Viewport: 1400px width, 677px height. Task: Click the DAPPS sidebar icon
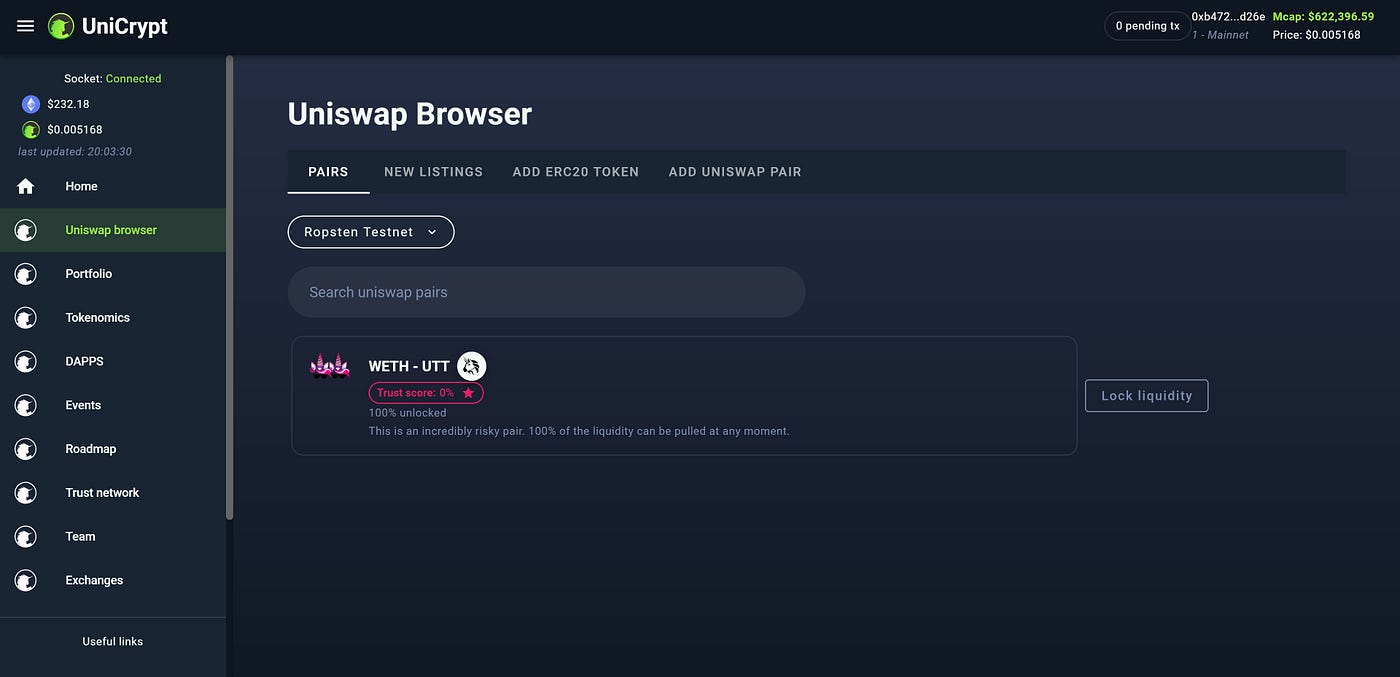pos(26,362)
